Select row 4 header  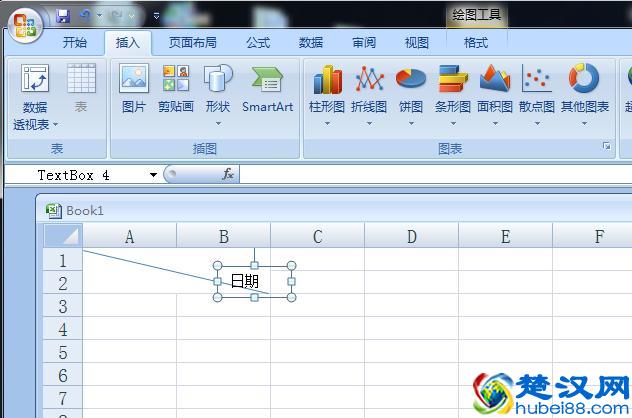tap(63, 329)
